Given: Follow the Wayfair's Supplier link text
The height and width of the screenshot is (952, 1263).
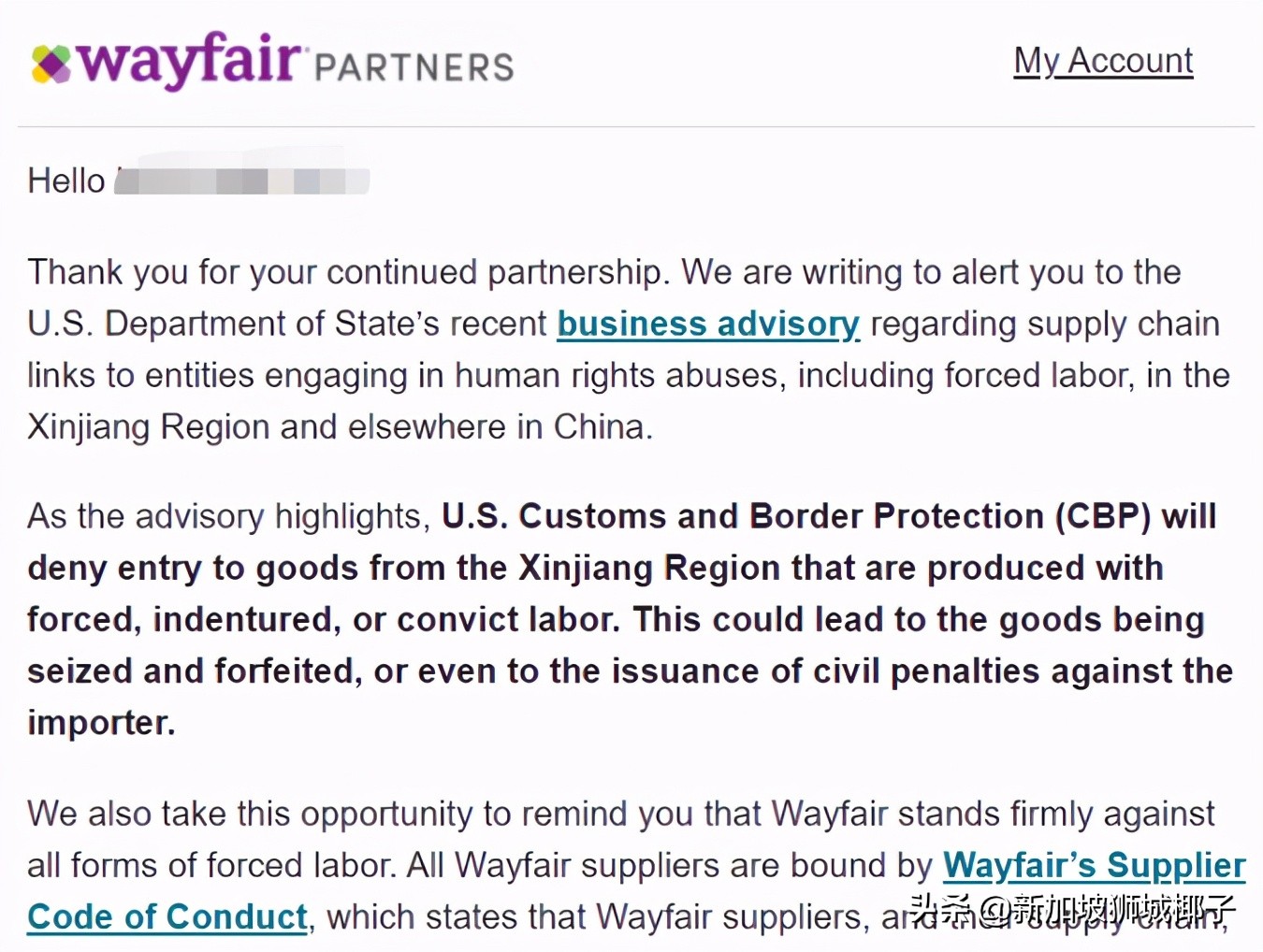Looking at the screenshot, I should [x=1094, y=865].
